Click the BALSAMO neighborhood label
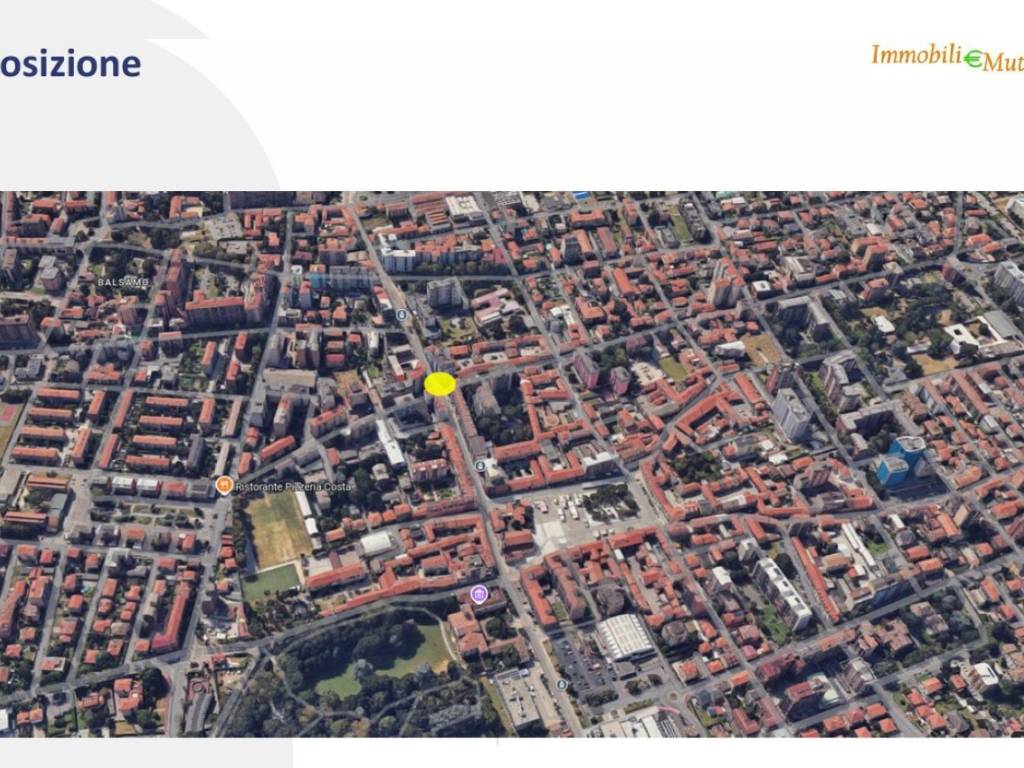The image size is (1024, 768). [x=122, y=283]
